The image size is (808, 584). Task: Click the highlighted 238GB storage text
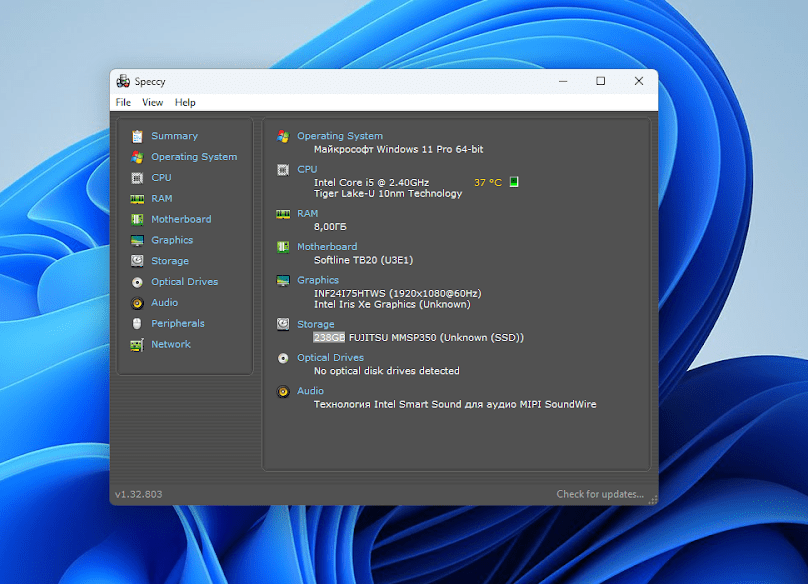[x=329, y=337]
